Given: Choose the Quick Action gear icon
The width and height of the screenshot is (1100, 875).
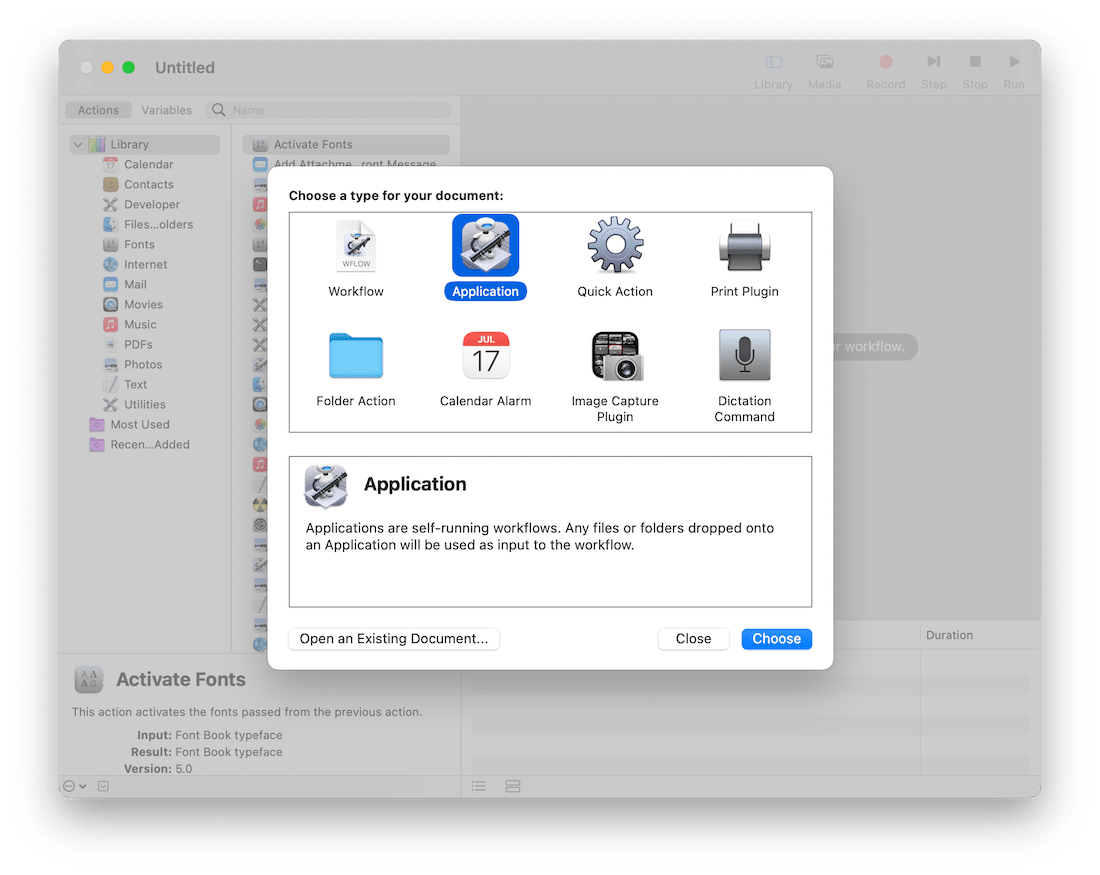Looking at the screenshot, I should click(x=615, y=246).
